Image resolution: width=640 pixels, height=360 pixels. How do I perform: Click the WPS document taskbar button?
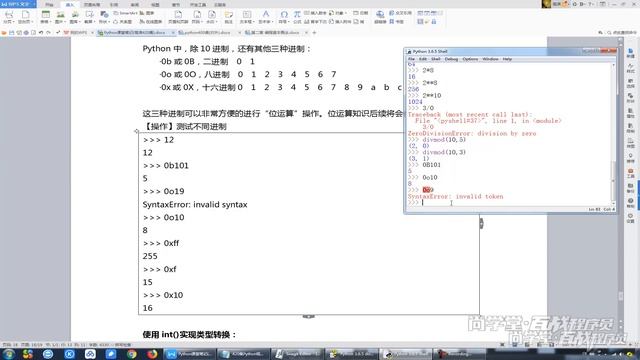(x=189, y=354)
